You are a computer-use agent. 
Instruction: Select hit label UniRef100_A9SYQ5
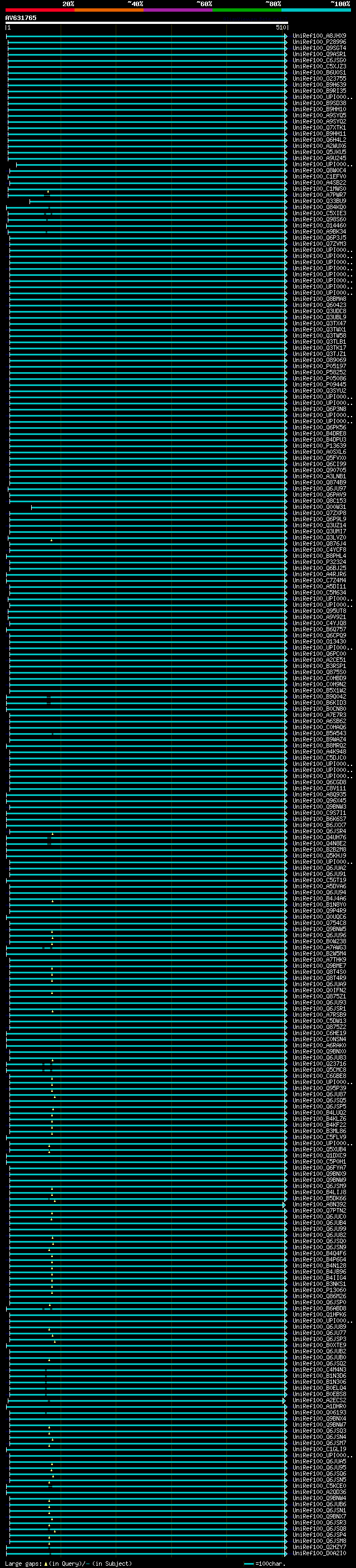click(319, 115)
